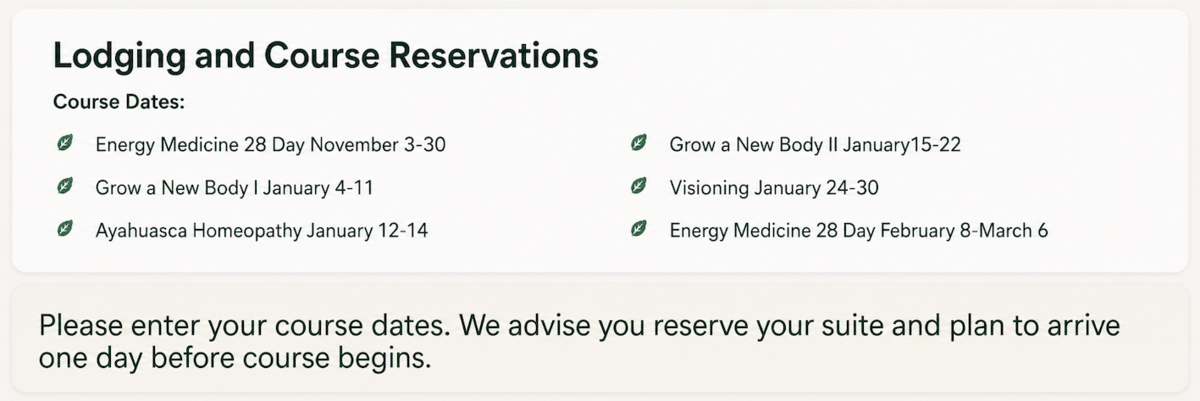Click leaf icon next to Grow a New Body I
Image resolution: width=1200 pixels, height=401 pixels.
[x=65, y=187]
